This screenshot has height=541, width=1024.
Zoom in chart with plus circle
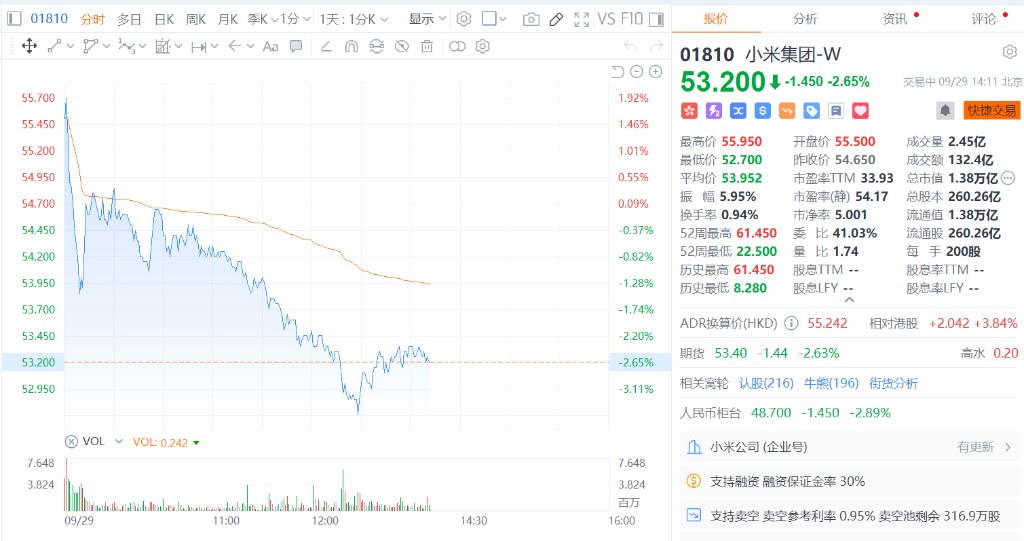click(x=656, y=72)
